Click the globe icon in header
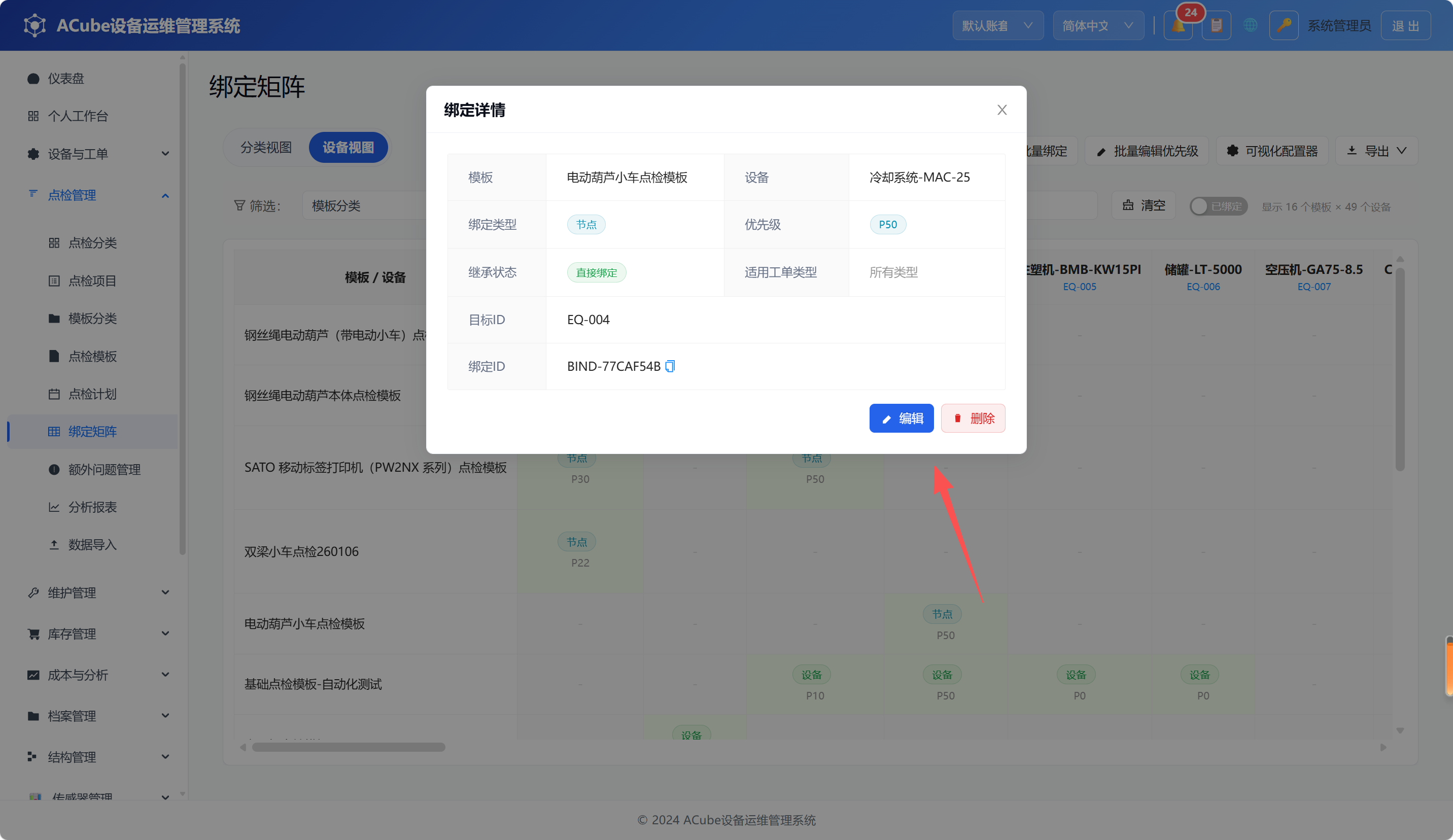The height and width of the screenshot is (840, 1453). coord(1250,25)
